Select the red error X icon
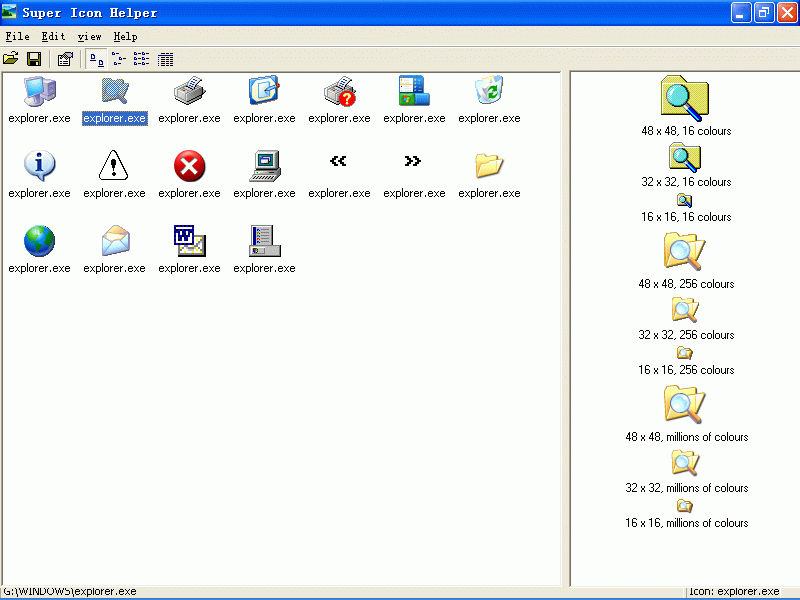Screen dimensions: 800x600 (x=189, y=166)
